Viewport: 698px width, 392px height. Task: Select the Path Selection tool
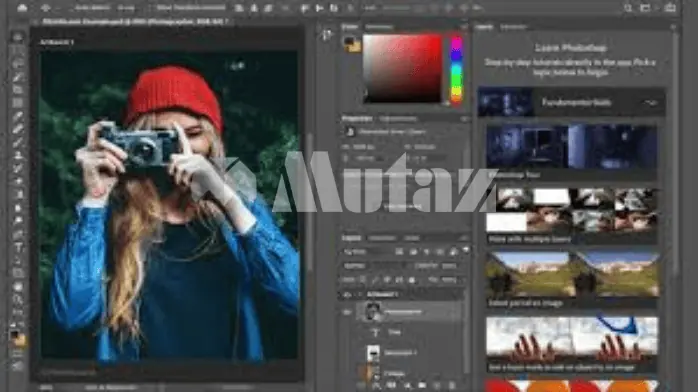point(18,260)
